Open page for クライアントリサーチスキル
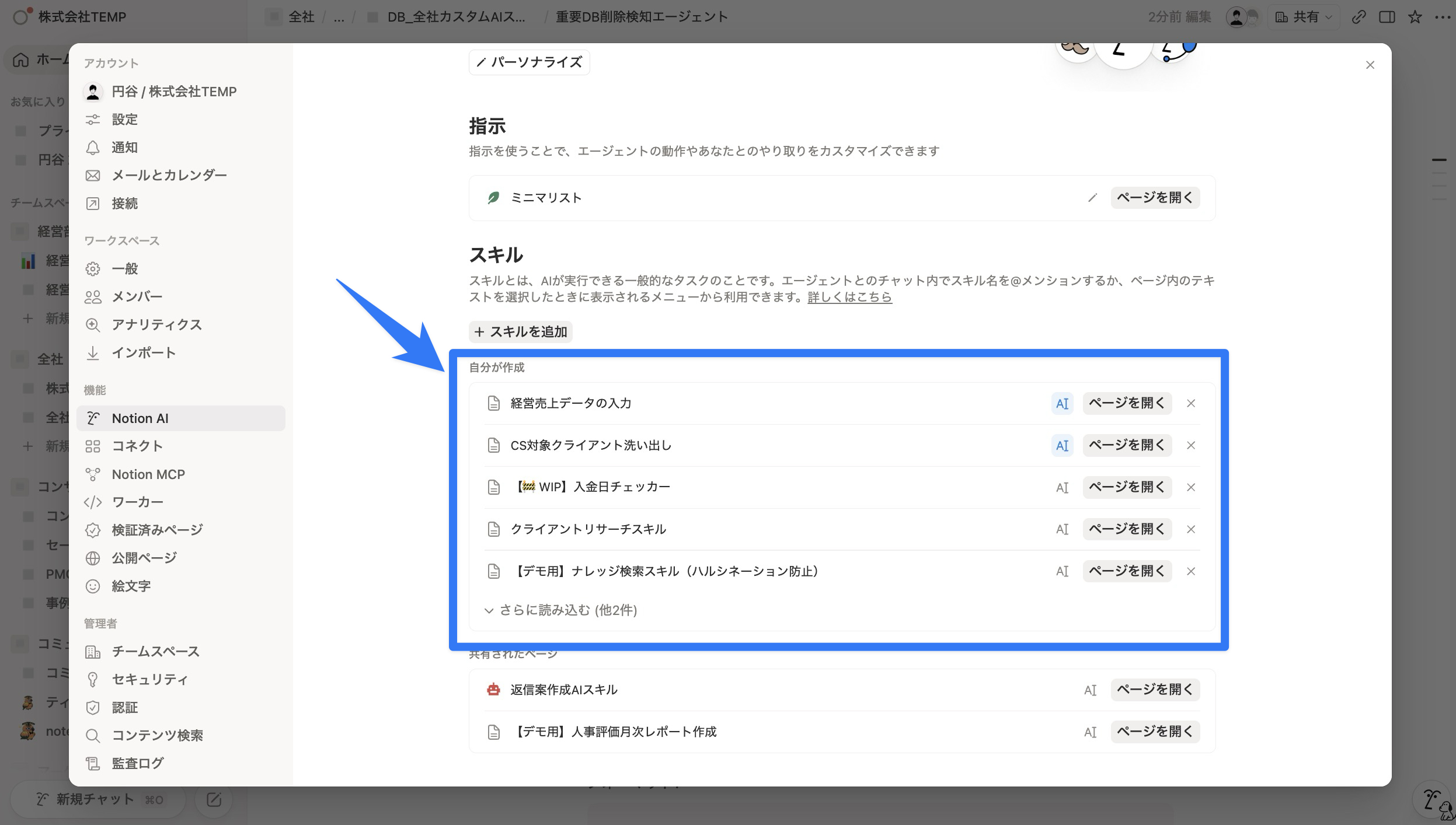The height and width of the screenshot is (825, 1456). click(1127, 529)
